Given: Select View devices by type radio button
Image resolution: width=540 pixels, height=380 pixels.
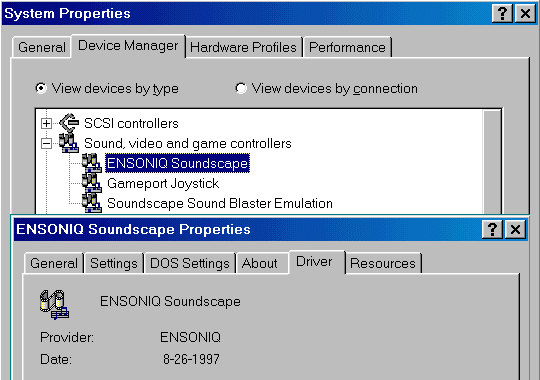Looking at the screenshot, I should pyautogui.click(x=41, y=88).
